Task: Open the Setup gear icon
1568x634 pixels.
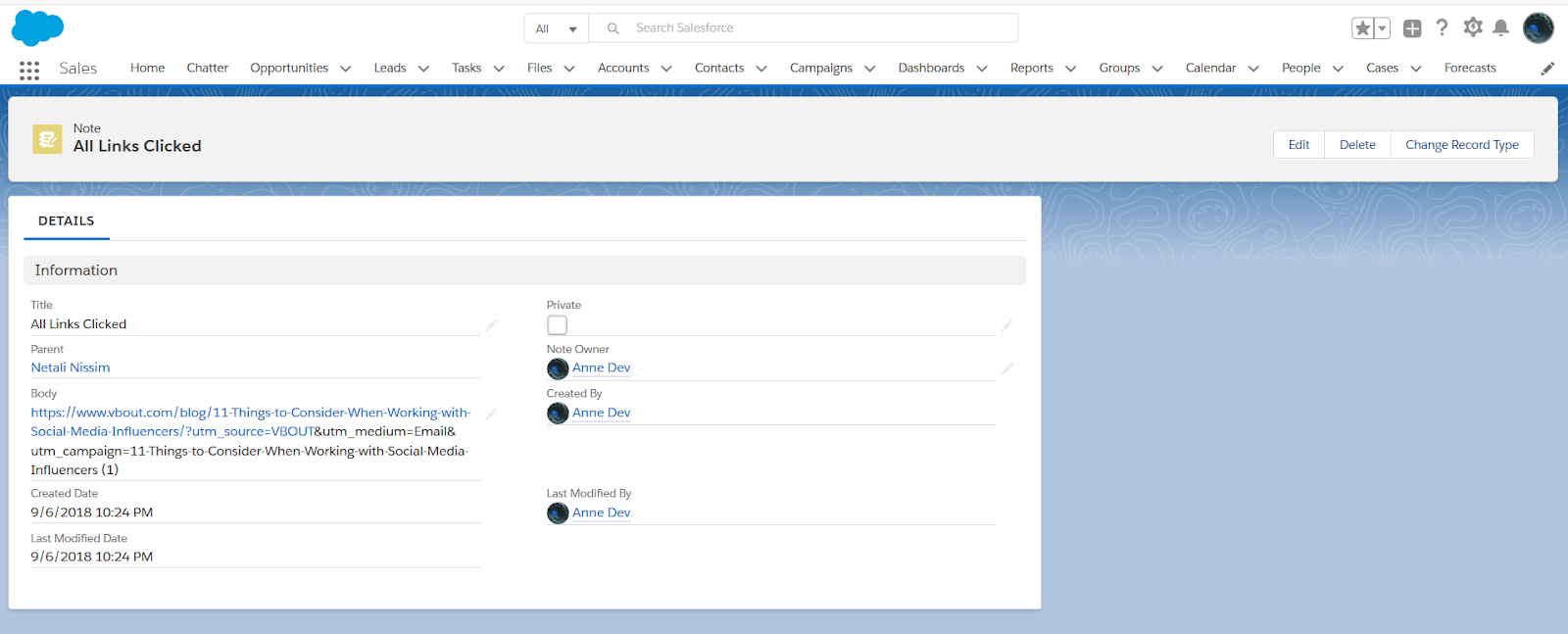Action: [x=1472, y=27]
